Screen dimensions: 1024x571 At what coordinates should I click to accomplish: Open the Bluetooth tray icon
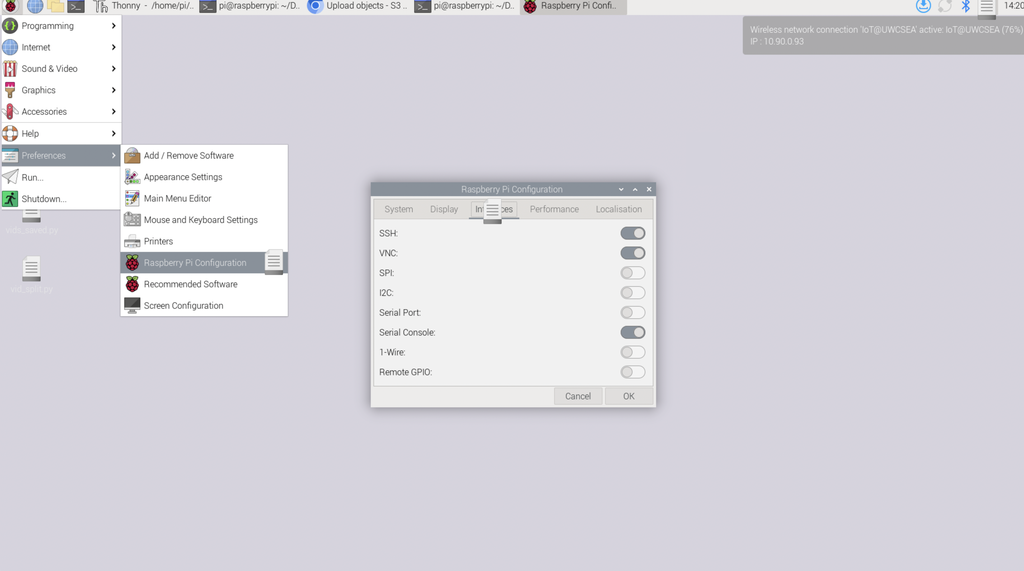point(965,7)
